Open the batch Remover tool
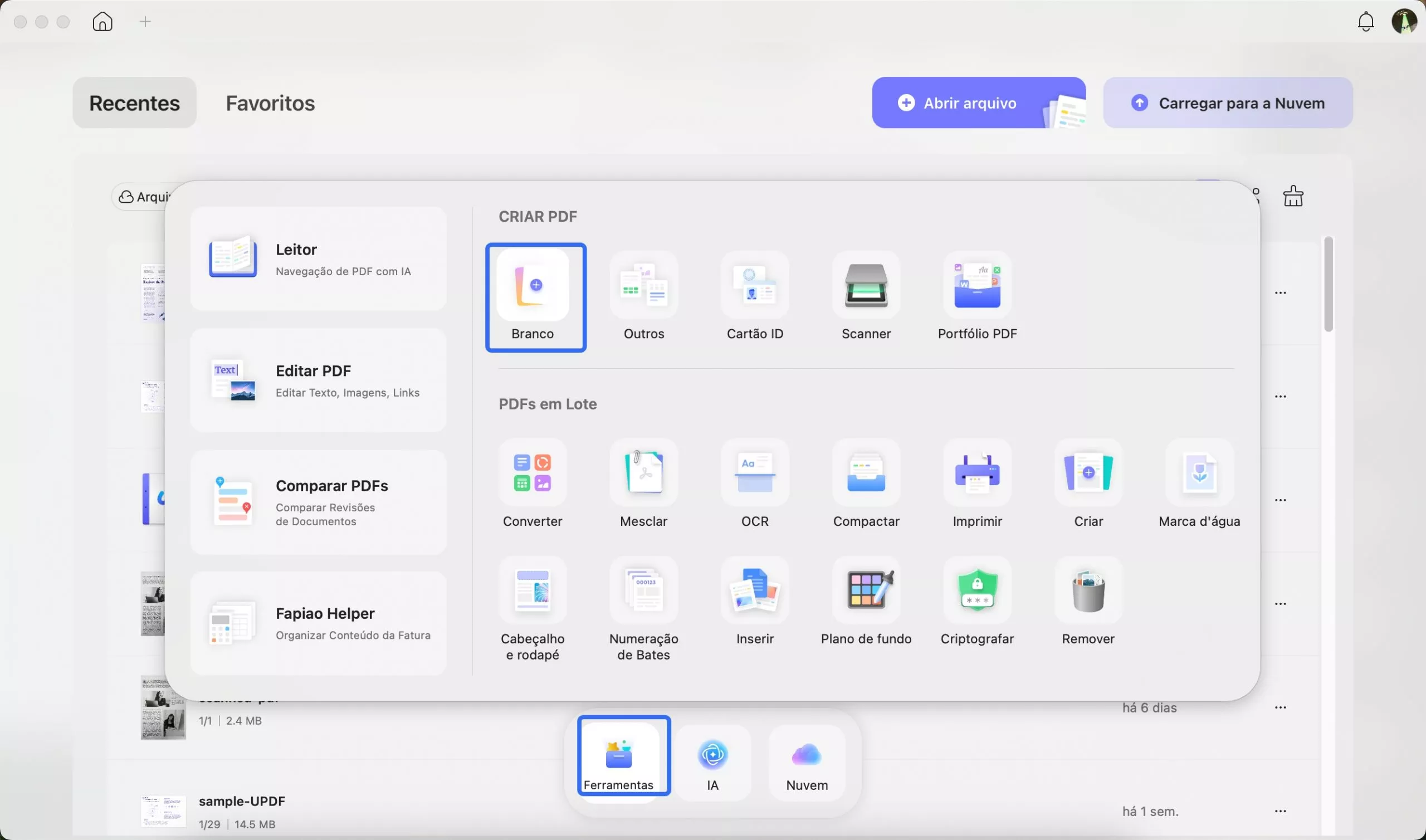 (1088, 591)
